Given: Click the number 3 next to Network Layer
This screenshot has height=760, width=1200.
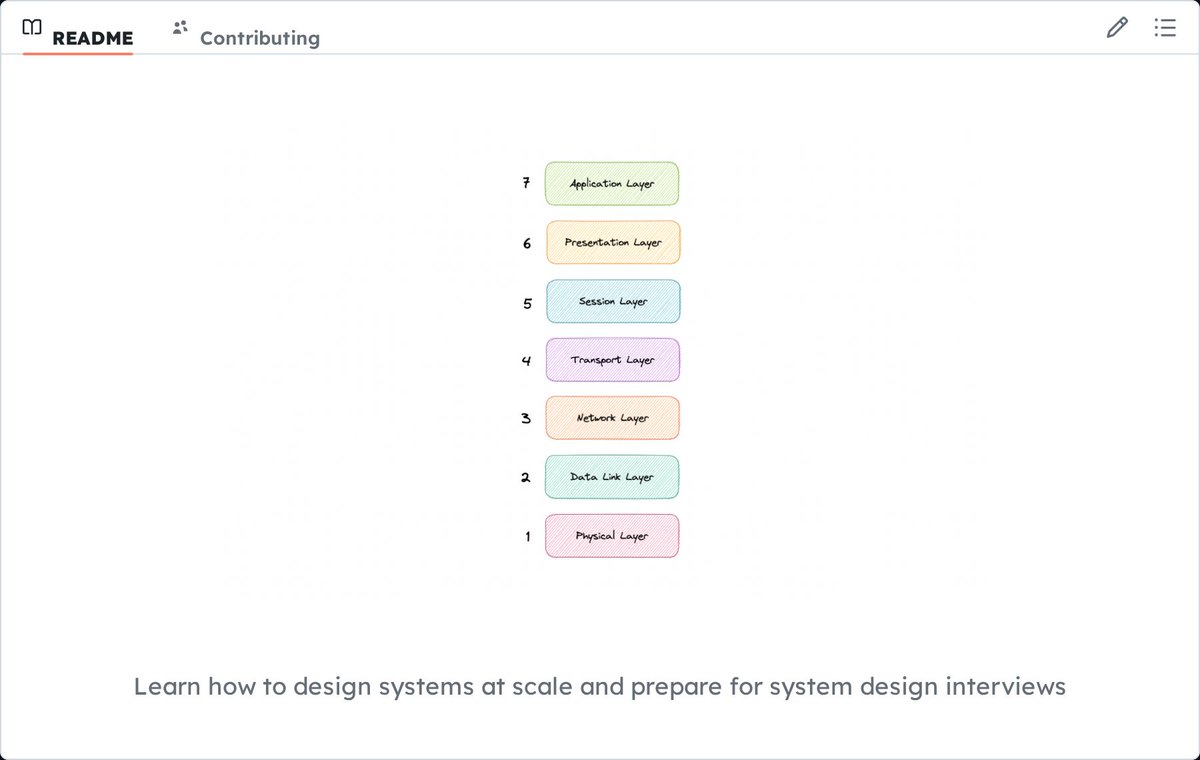Looking at the screenshot, I should click(526, 418).
